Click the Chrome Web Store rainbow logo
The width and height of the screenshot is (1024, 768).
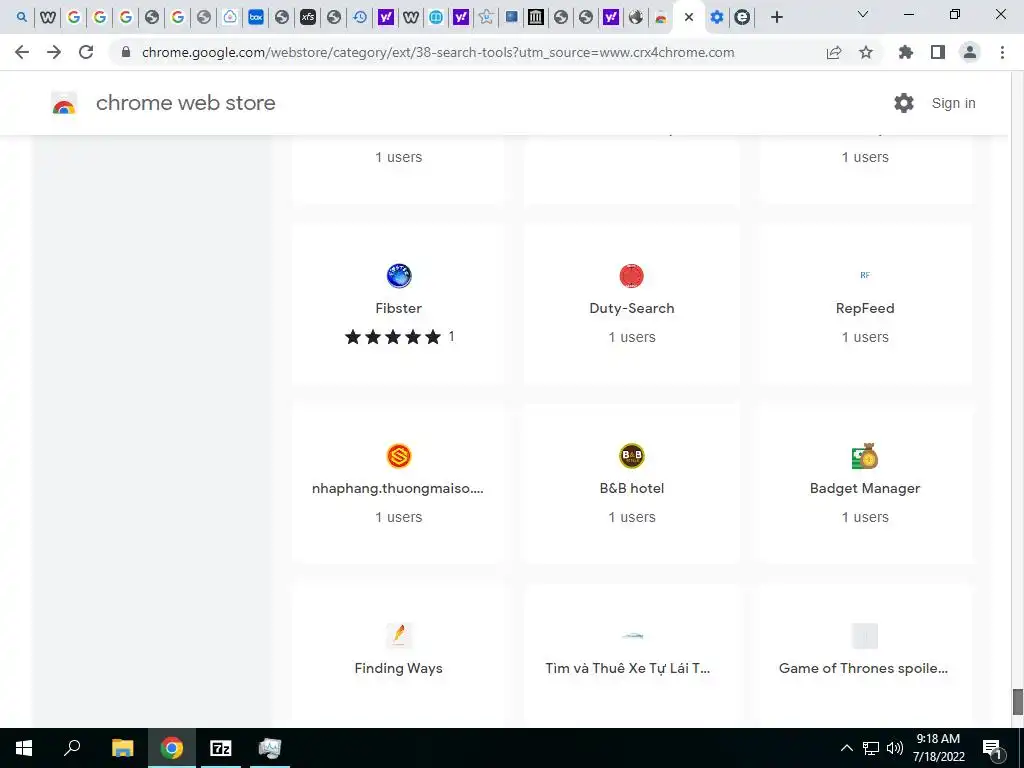pos(64,103)
